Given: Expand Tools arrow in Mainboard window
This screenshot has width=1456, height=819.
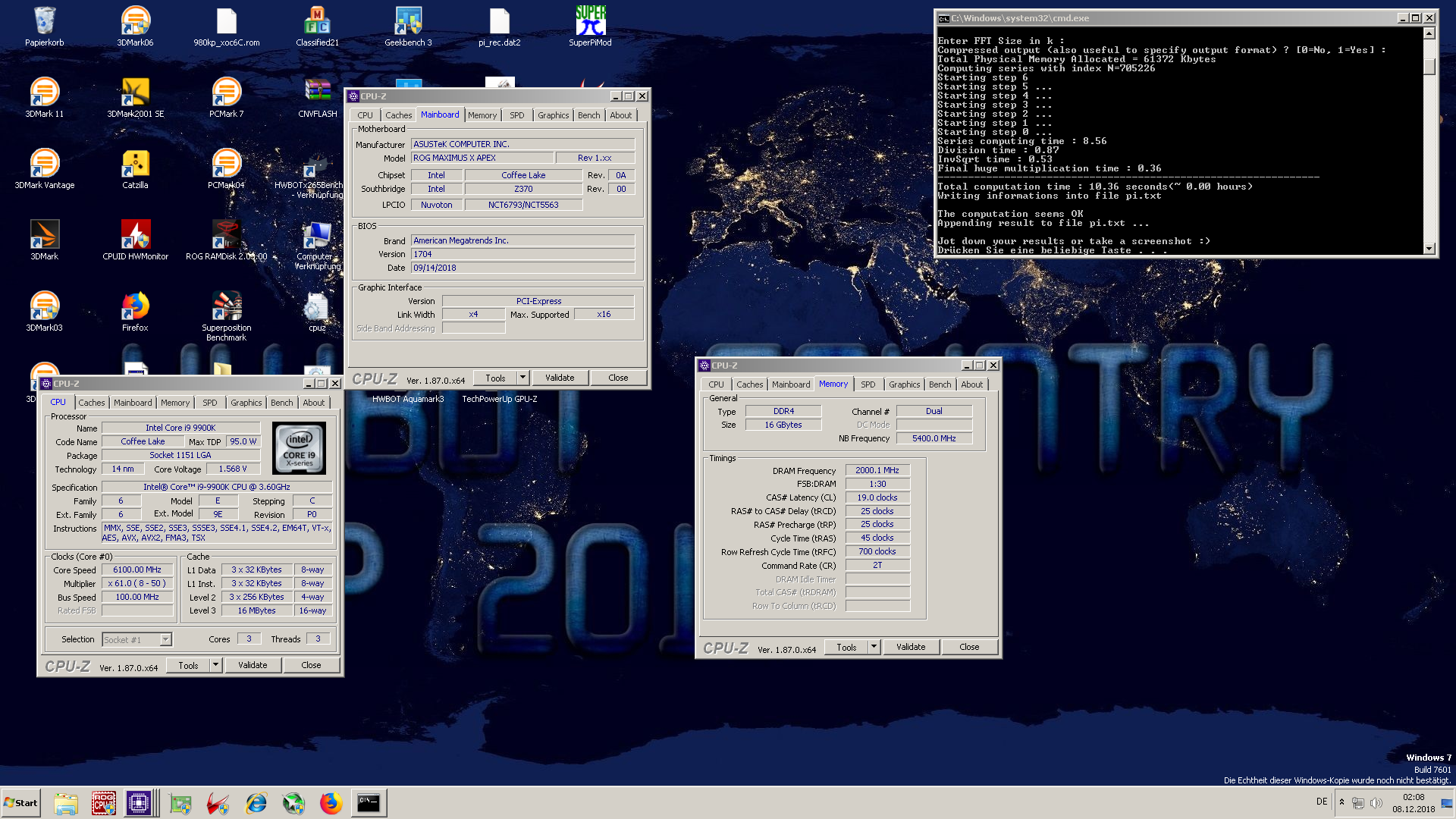Looking at the screenshot, I should coord(522,378).
